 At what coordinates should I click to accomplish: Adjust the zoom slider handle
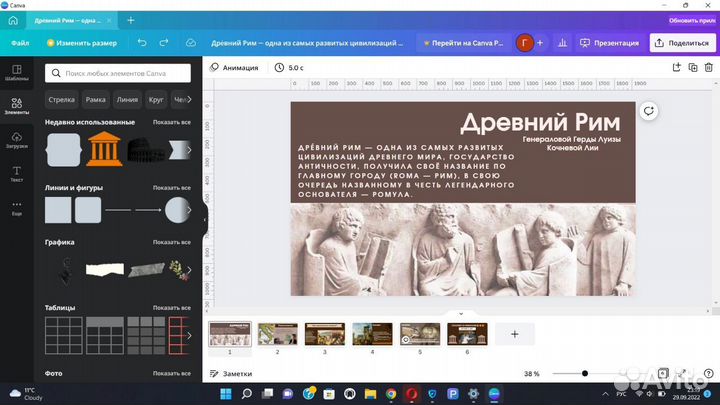point(585,373)
